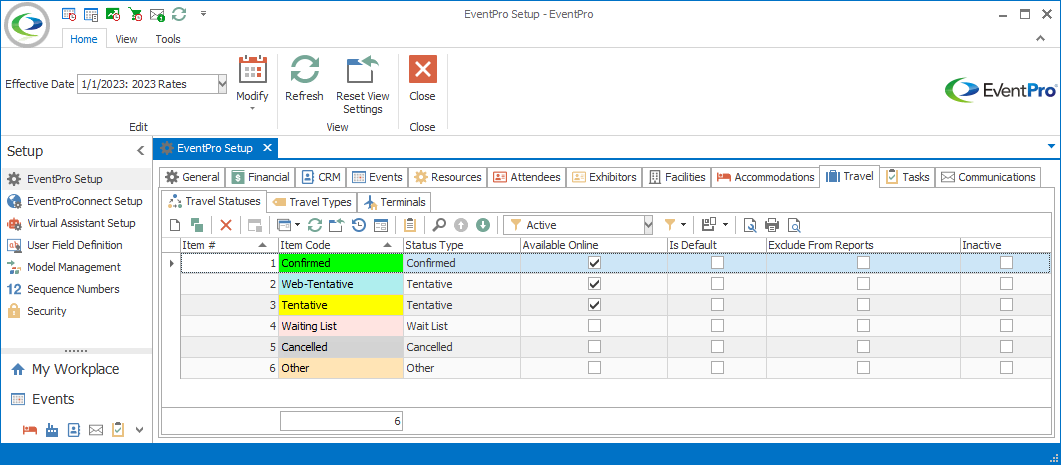Switch to the Tools ribbon tab
Viewport: 1061px width, 465px height.
point(168,39)
